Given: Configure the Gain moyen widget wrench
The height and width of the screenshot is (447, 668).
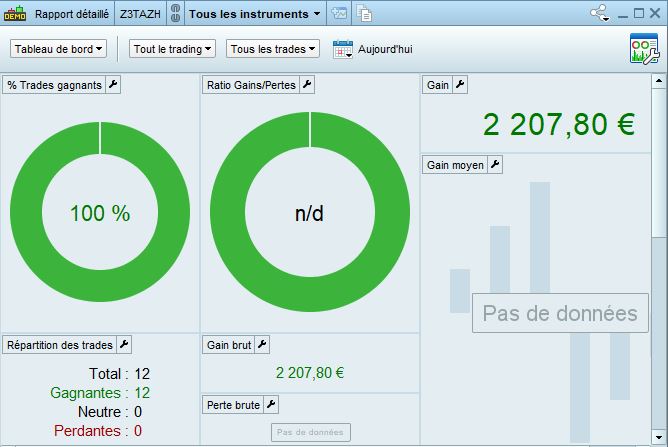Looking at the screenshot, I should (495, 164).
